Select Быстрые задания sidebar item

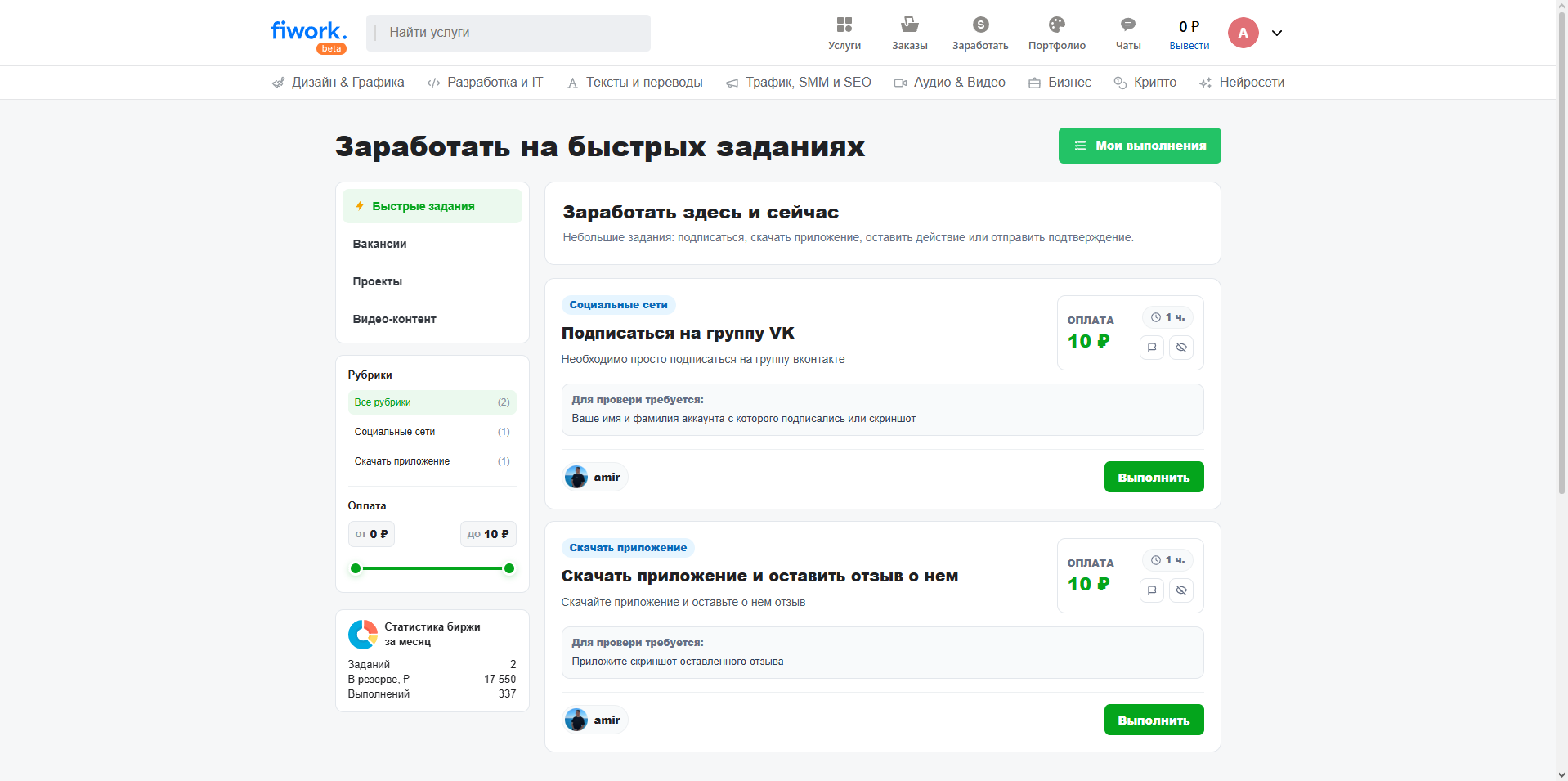[432, 206]
